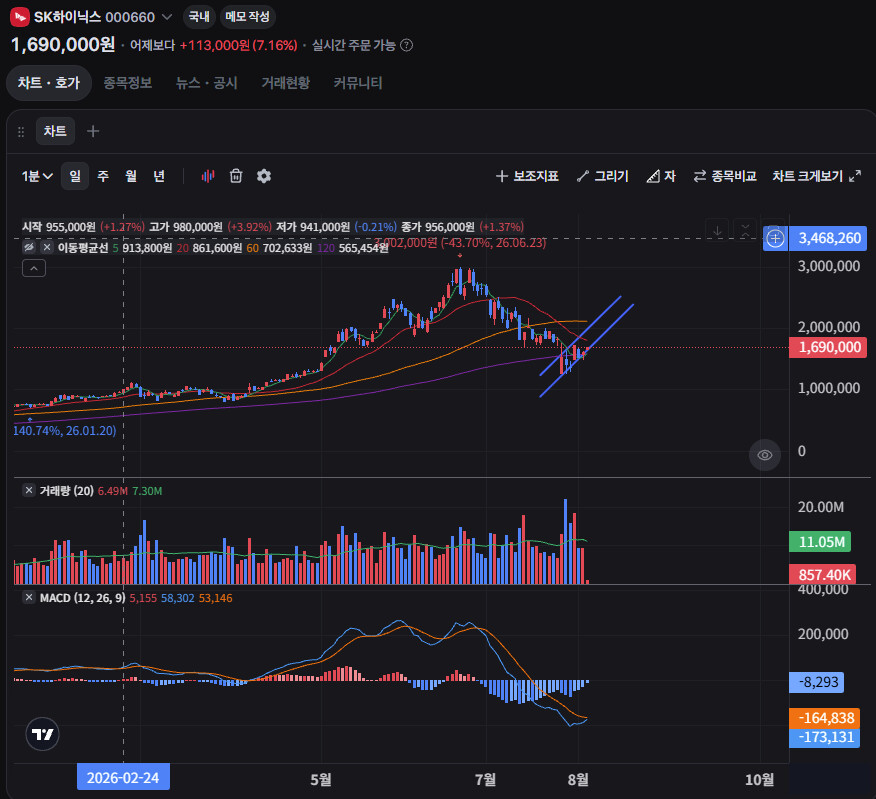Image resolution: width=876 pixels, height=799 pixels.
Task: Remove 이동평균선 indicator with X icon
Action: (x=47, y=248)
